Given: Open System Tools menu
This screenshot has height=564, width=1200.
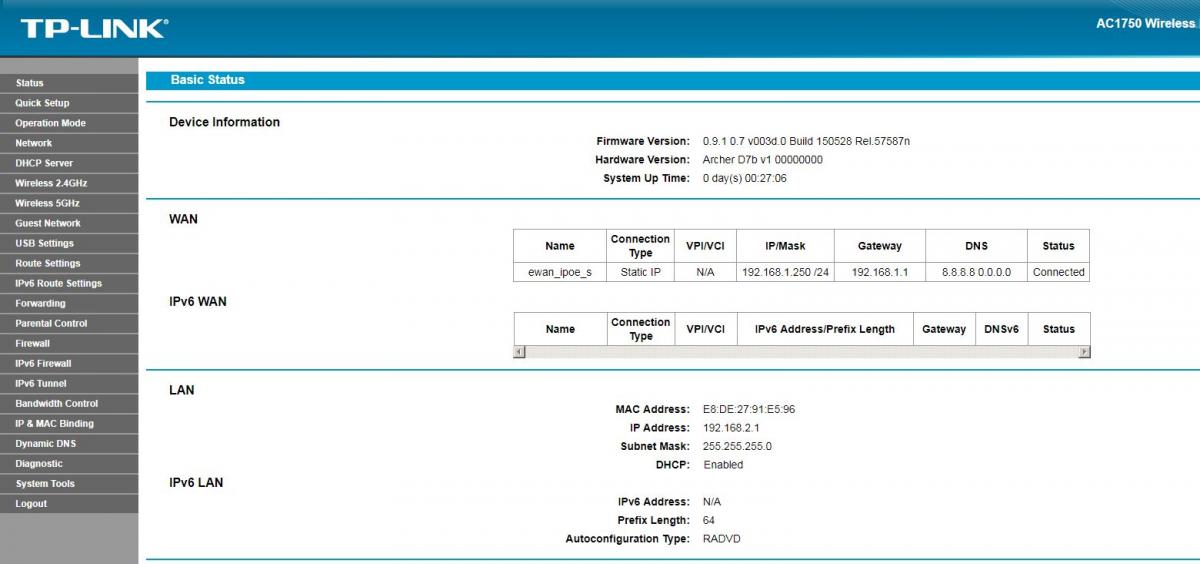Looking at the screenshot, I should coord(69,483).
